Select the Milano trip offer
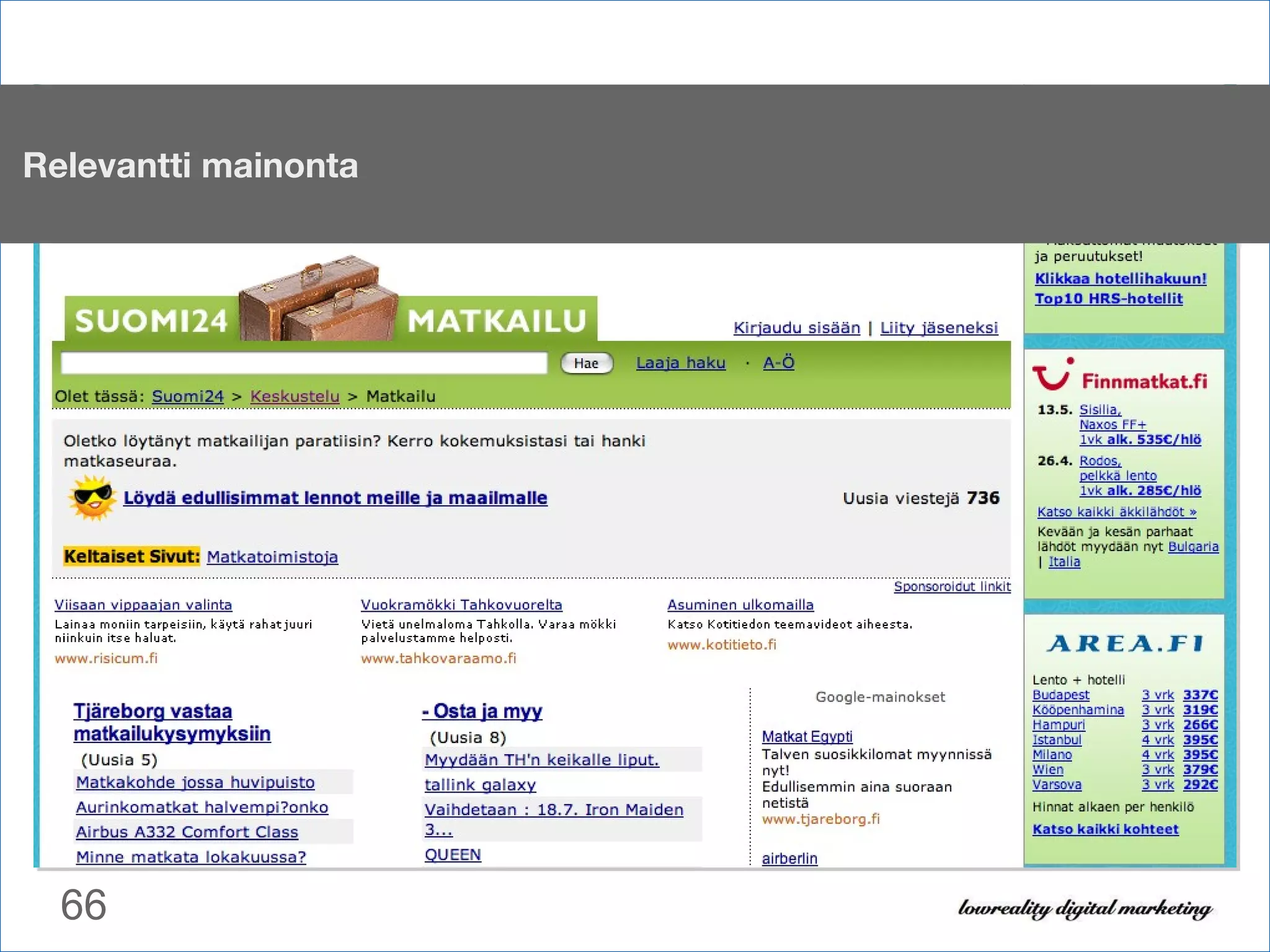1270x952 pixels. (x=1052, y=754)
